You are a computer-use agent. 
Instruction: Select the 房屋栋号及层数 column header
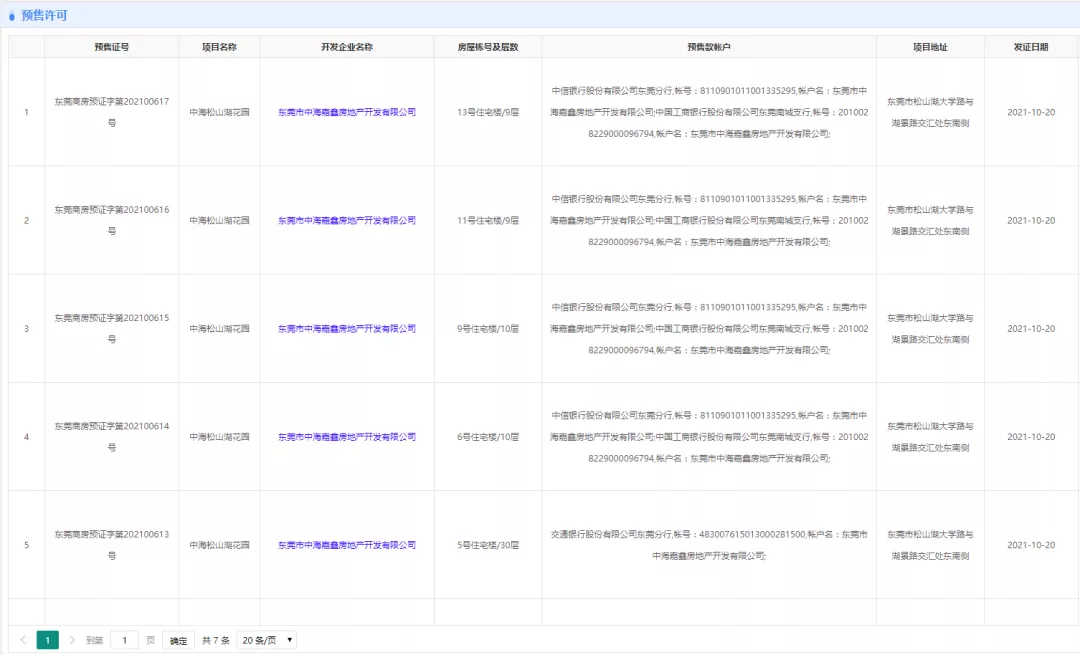coord(488,47)
